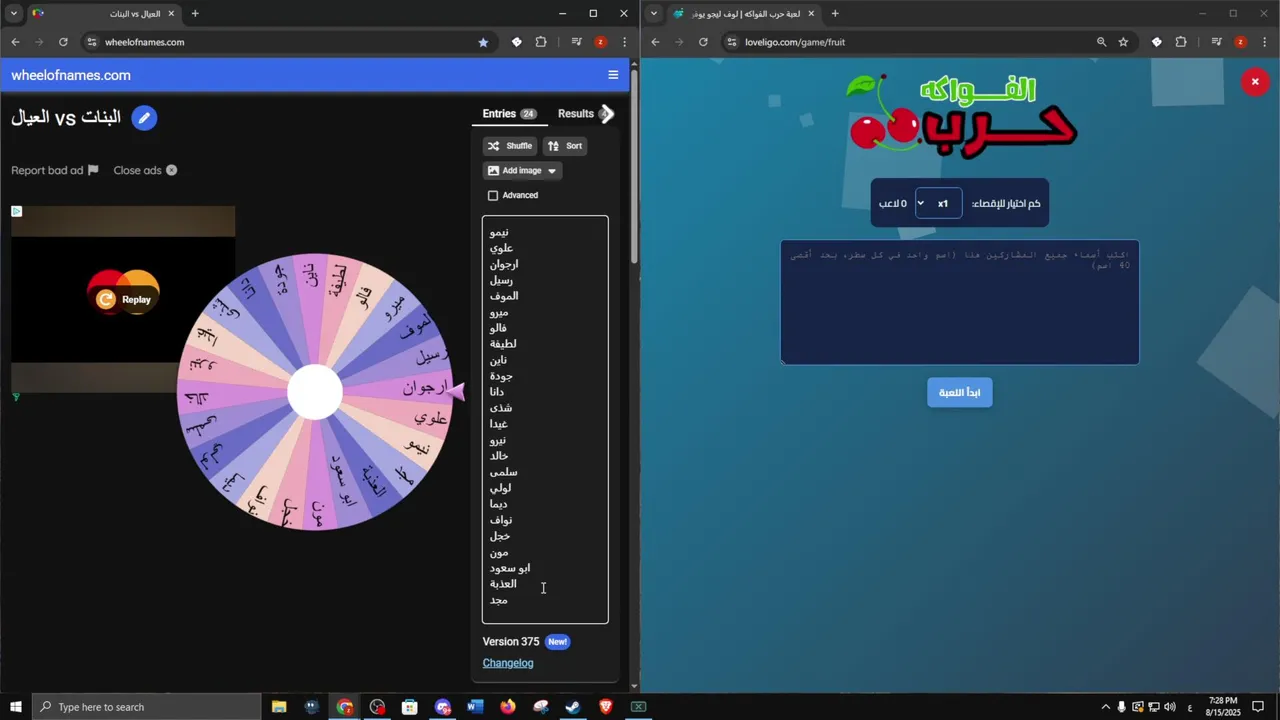
Task: Reload the loveligo game page
Action: pyautogui.click(x=703, y=42)
